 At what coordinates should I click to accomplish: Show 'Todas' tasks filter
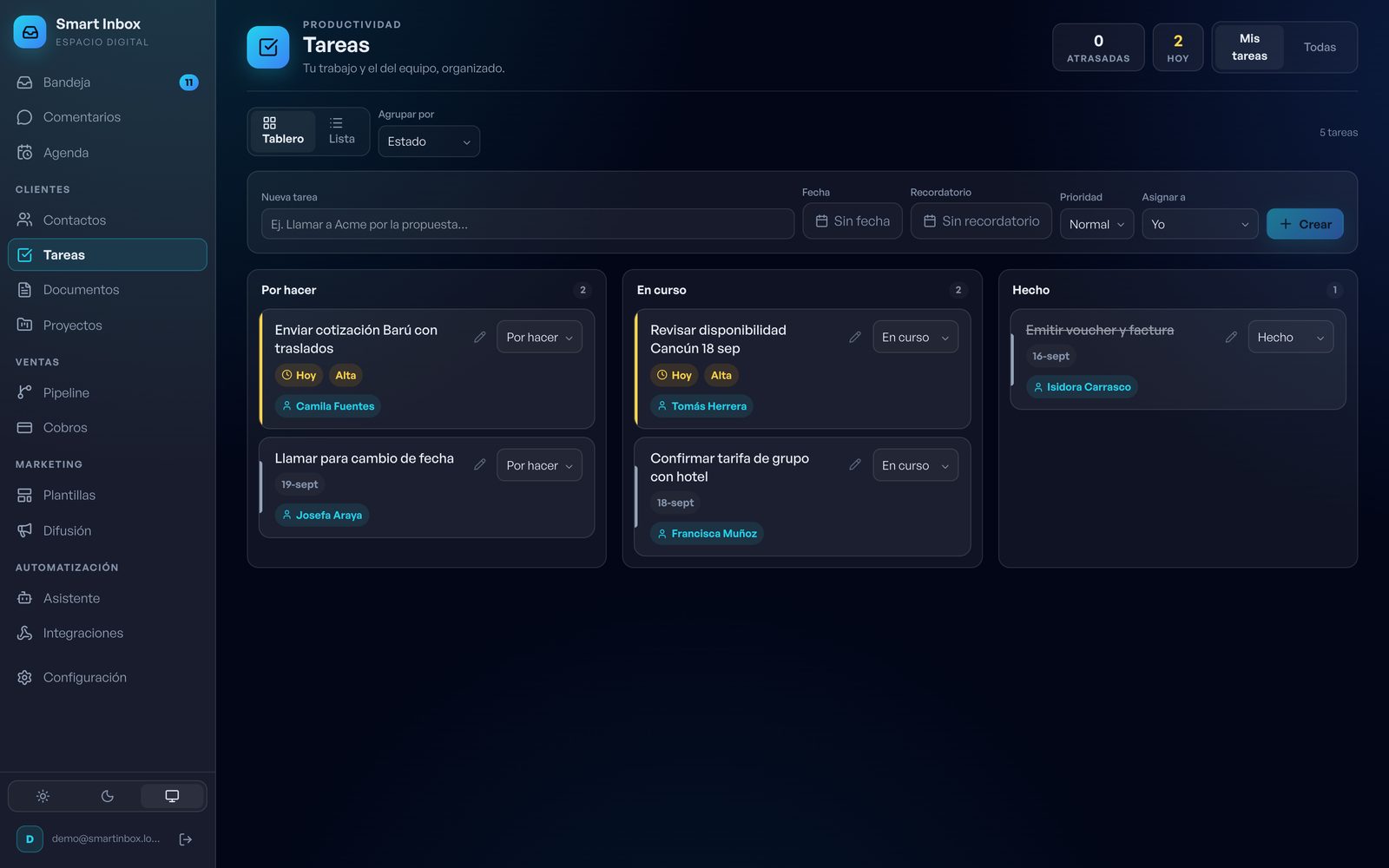1320,47
